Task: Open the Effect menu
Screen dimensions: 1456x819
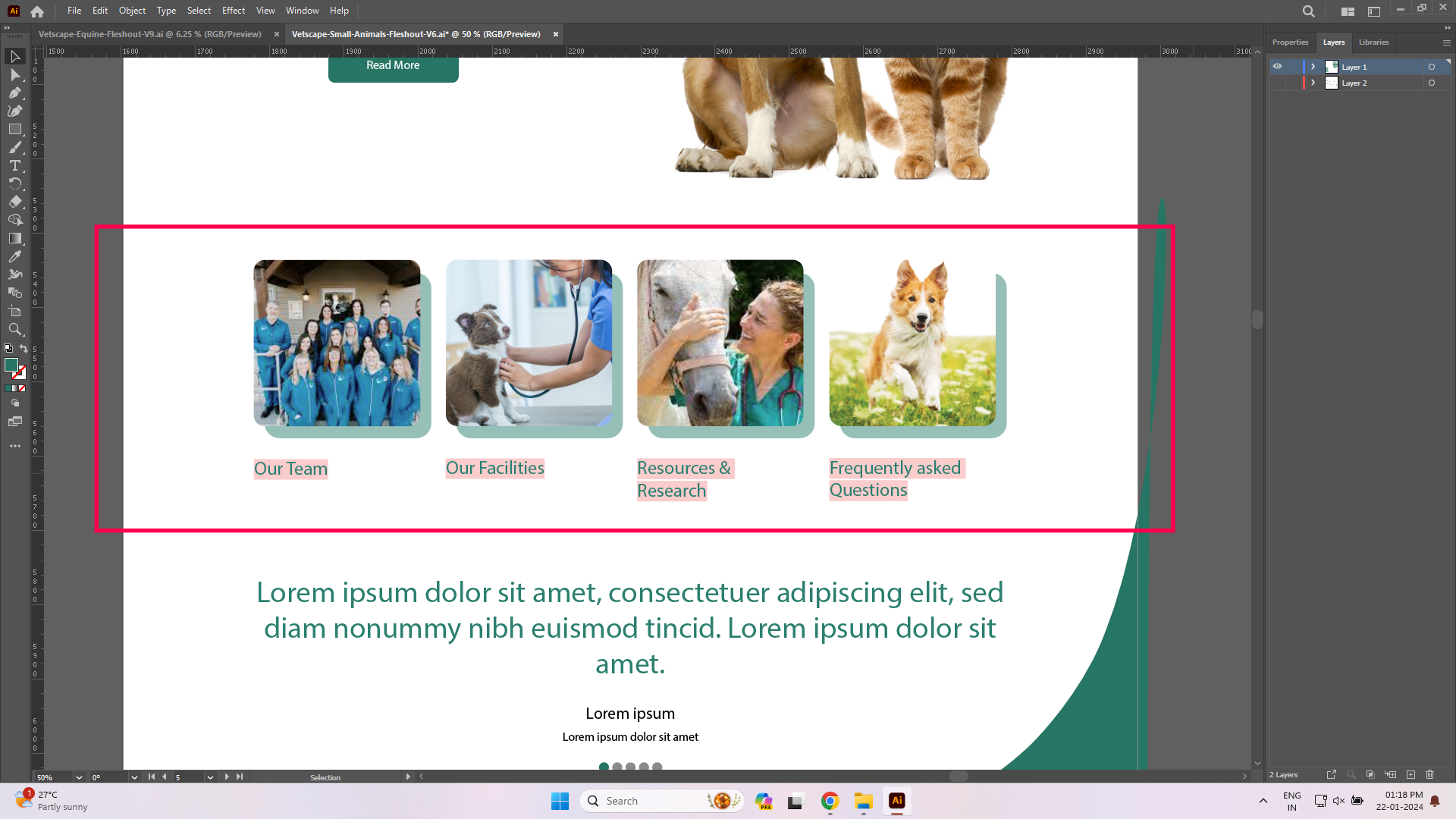Action: pos(233,11)
